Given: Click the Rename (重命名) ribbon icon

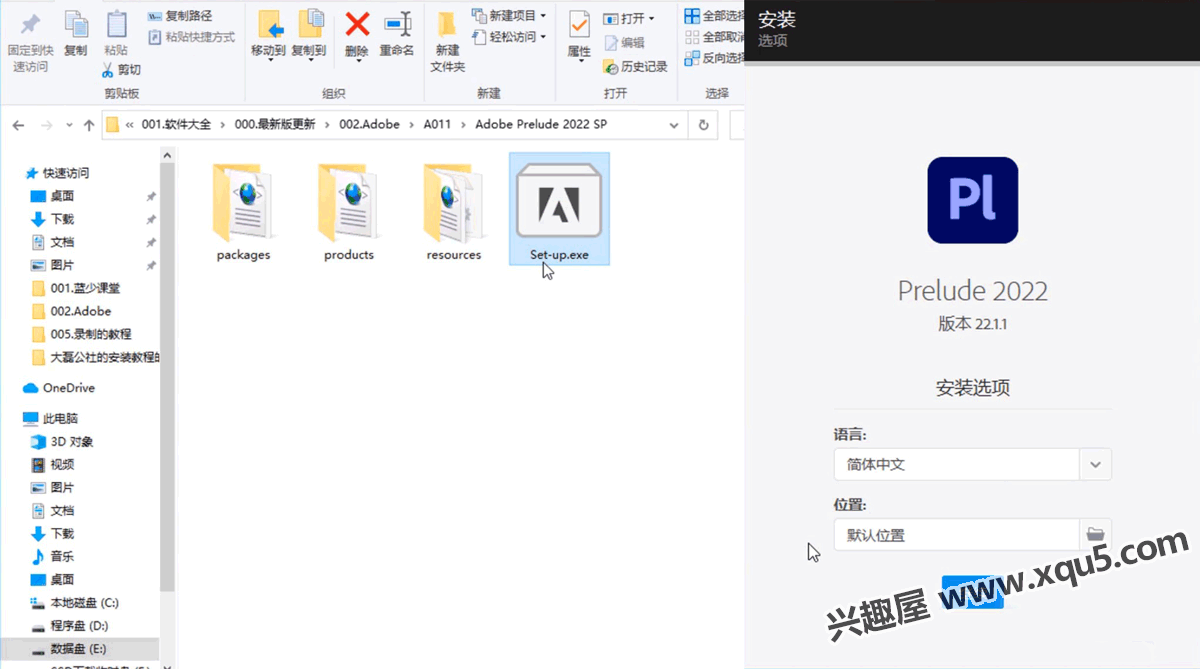Looking at the screenshot, I should [x=397, y=26].
